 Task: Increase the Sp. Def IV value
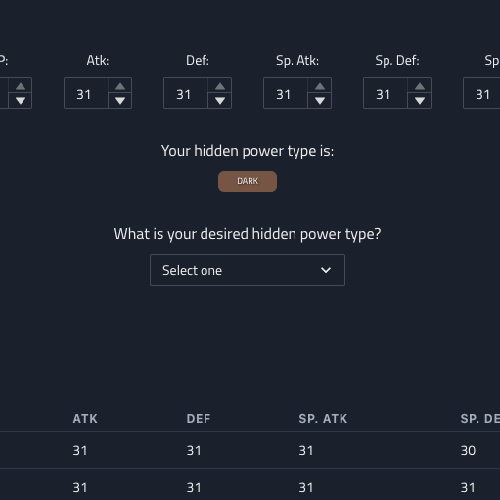[x=420, y=86]
